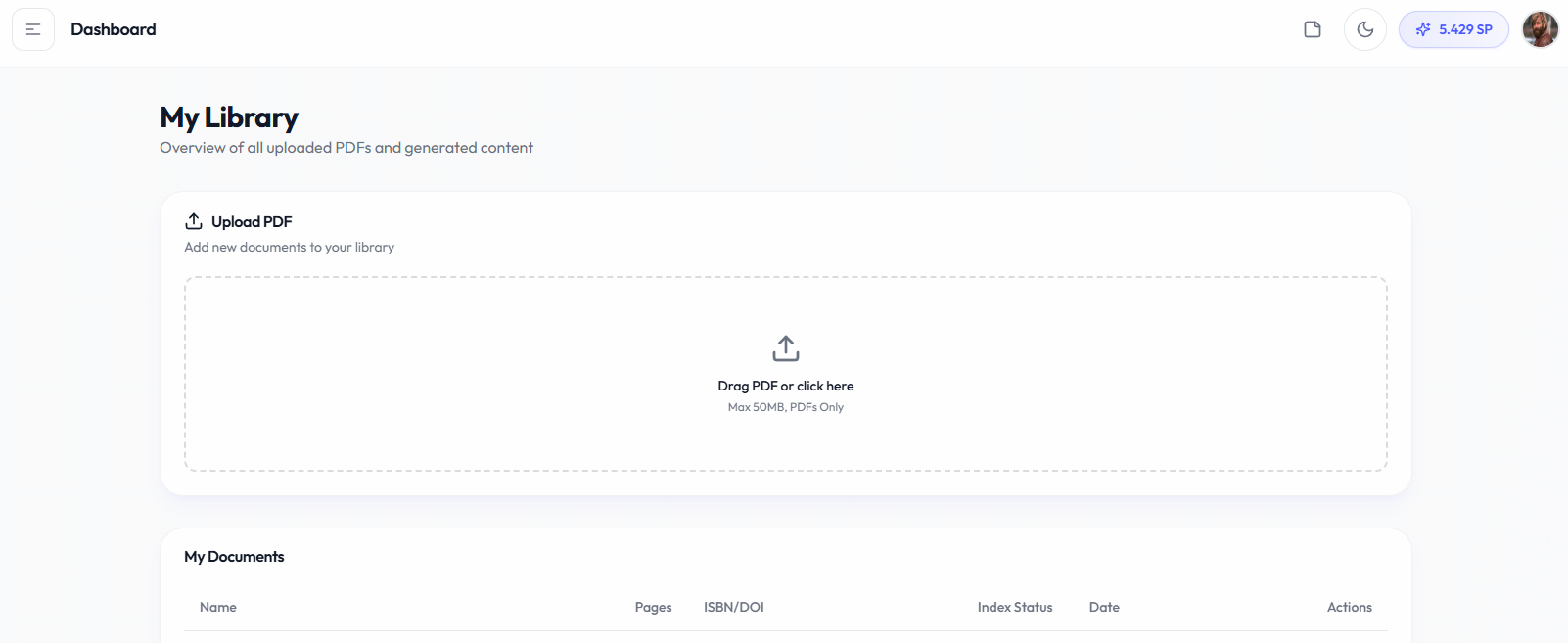Open the 5.429 SP credits text
This screenshot has height=643, width=1568.
click(x=1465, y=29)
